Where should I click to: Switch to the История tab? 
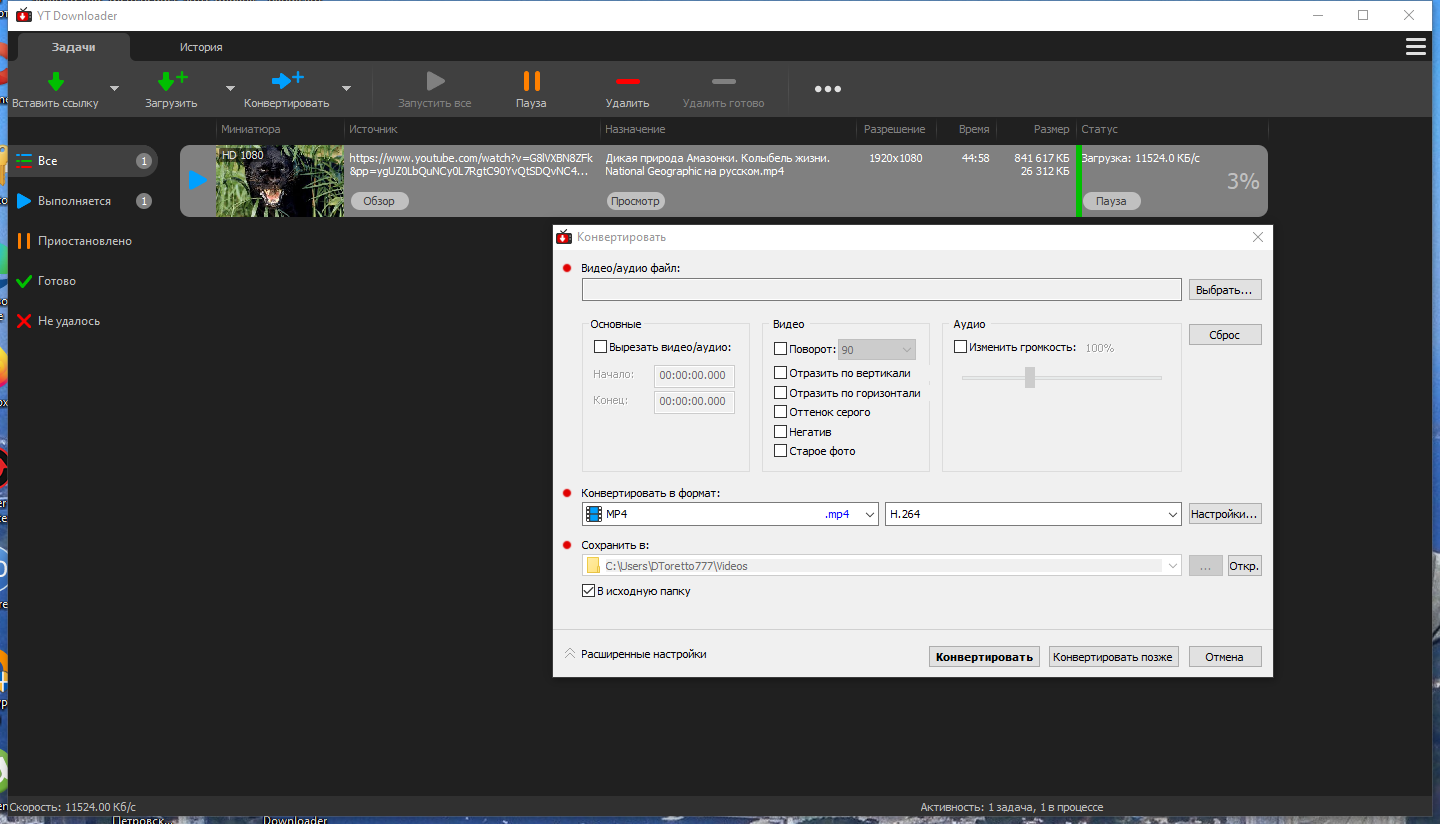(x=201, y=47)
